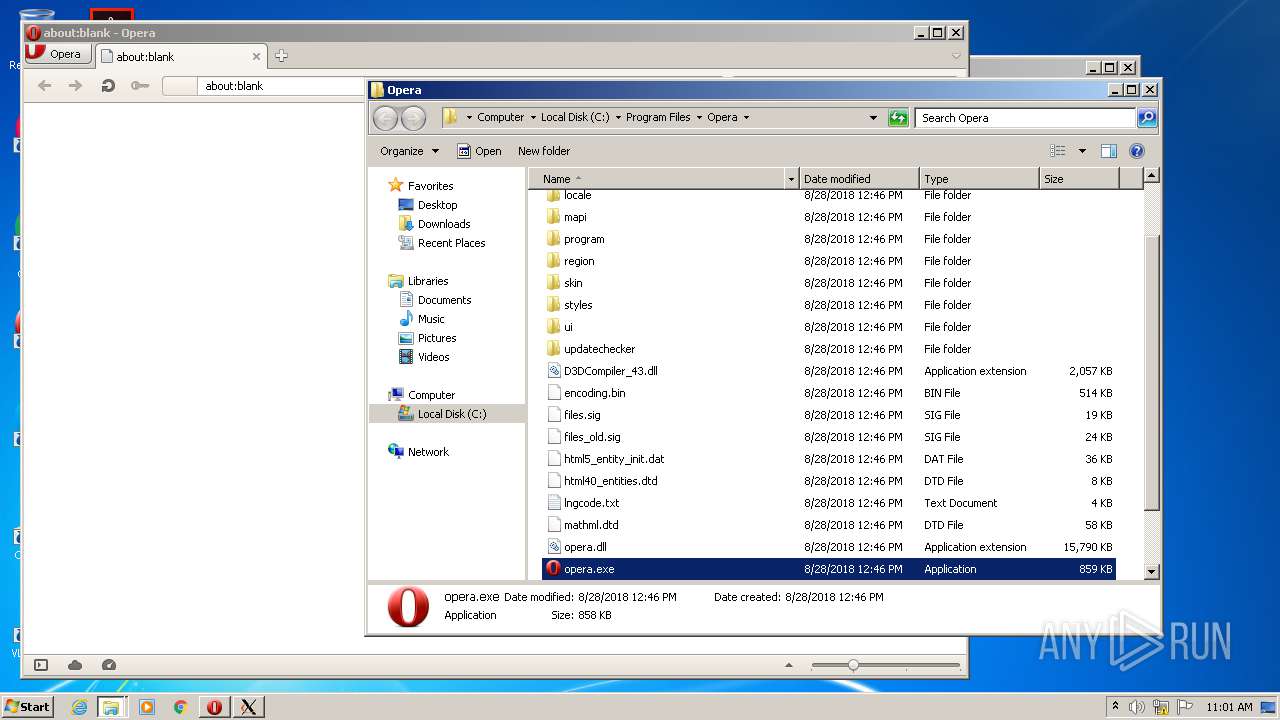Open Google Chrome from taskbar

tap(180, 707)
